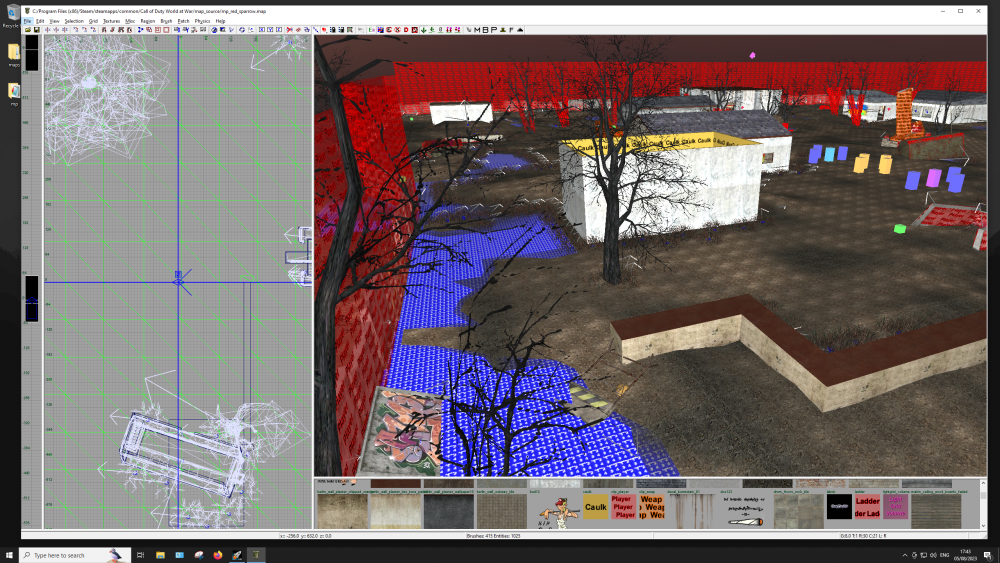Viewport: 1000px width, 563px height.
Task: Expand the system tray hidden icons chevron
Action: coord(904,555)
